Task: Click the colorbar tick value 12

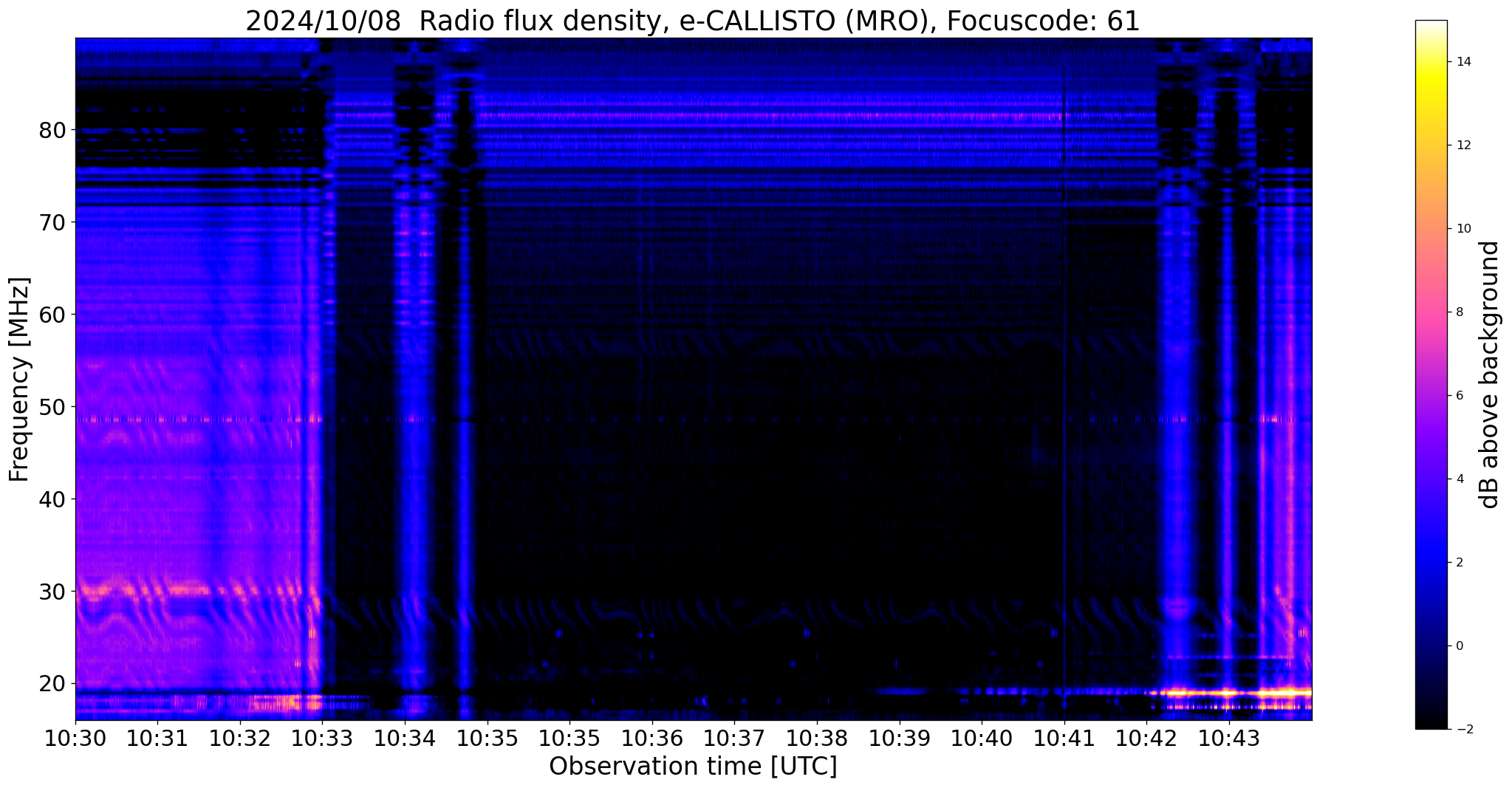Action: click(1463, 145)
